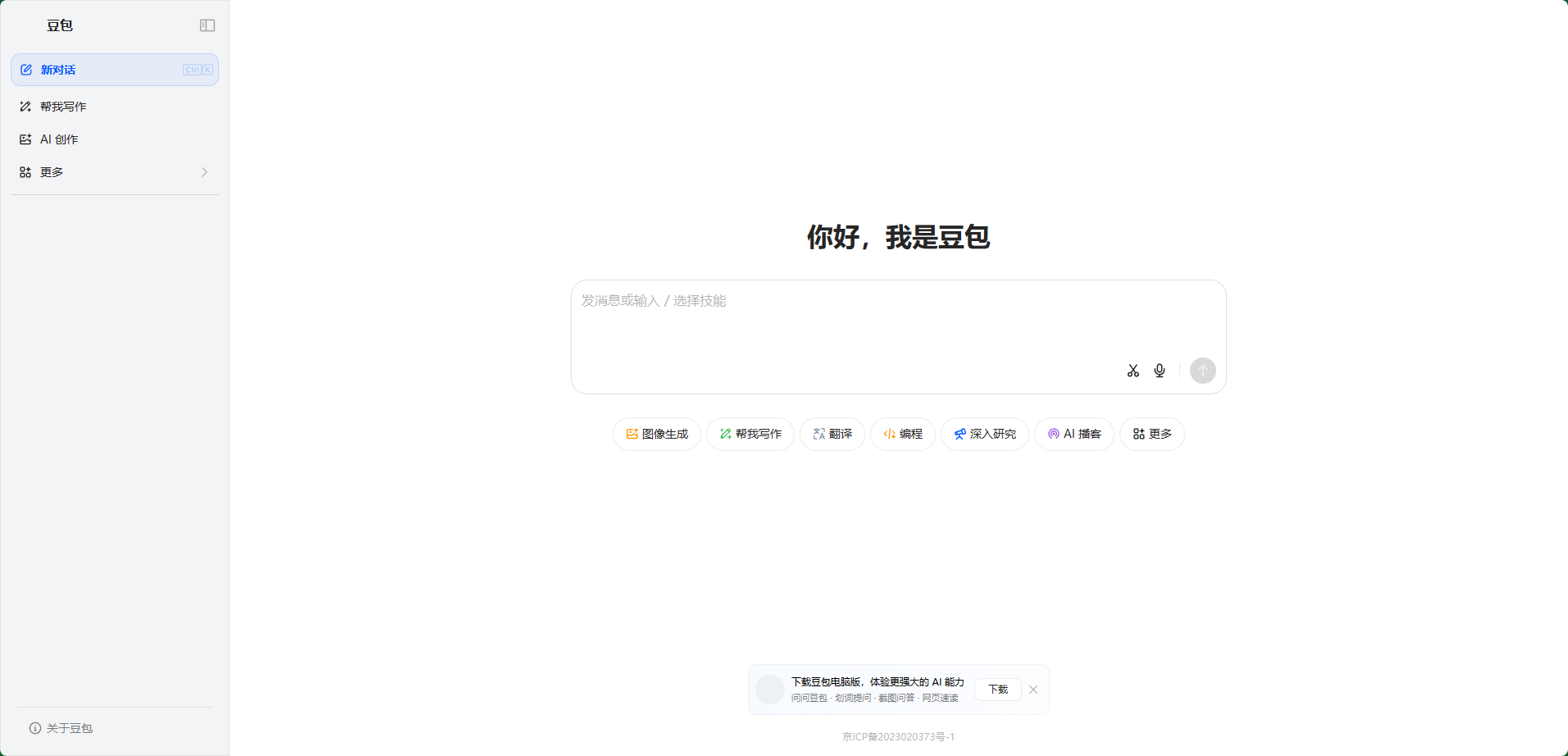Screen dimensions: 1568x756
Task: Open the 京ICP备 registration link
Action: 898,736
